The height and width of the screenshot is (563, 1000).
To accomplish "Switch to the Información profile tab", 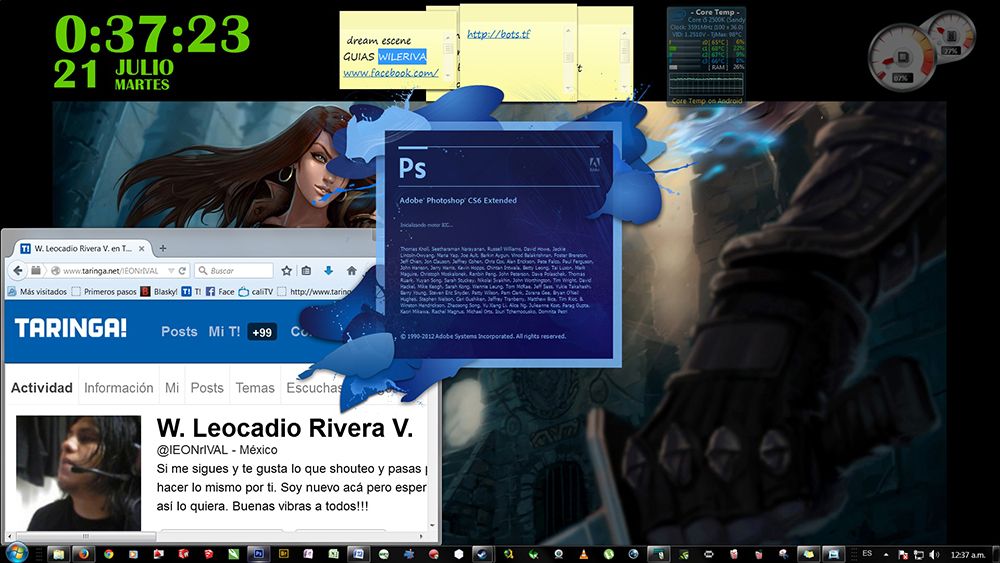I will pyautogui.click(x=119, y=388).
